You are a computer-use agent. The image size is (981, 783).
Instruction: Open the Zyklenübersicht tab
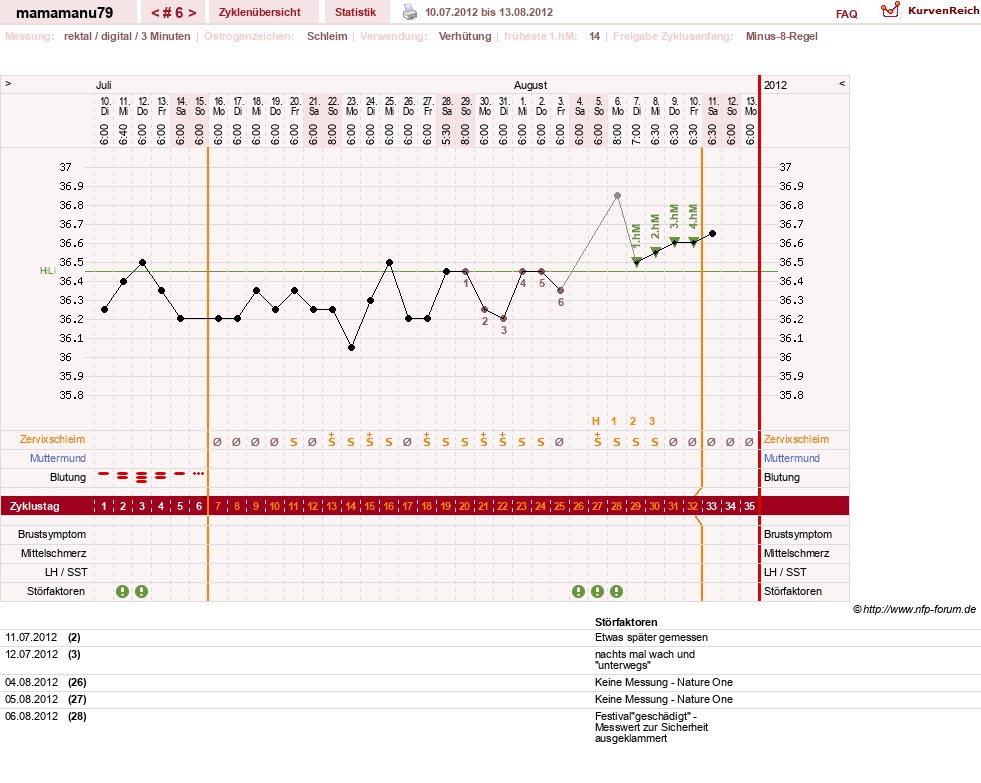[x=260, y=12]
